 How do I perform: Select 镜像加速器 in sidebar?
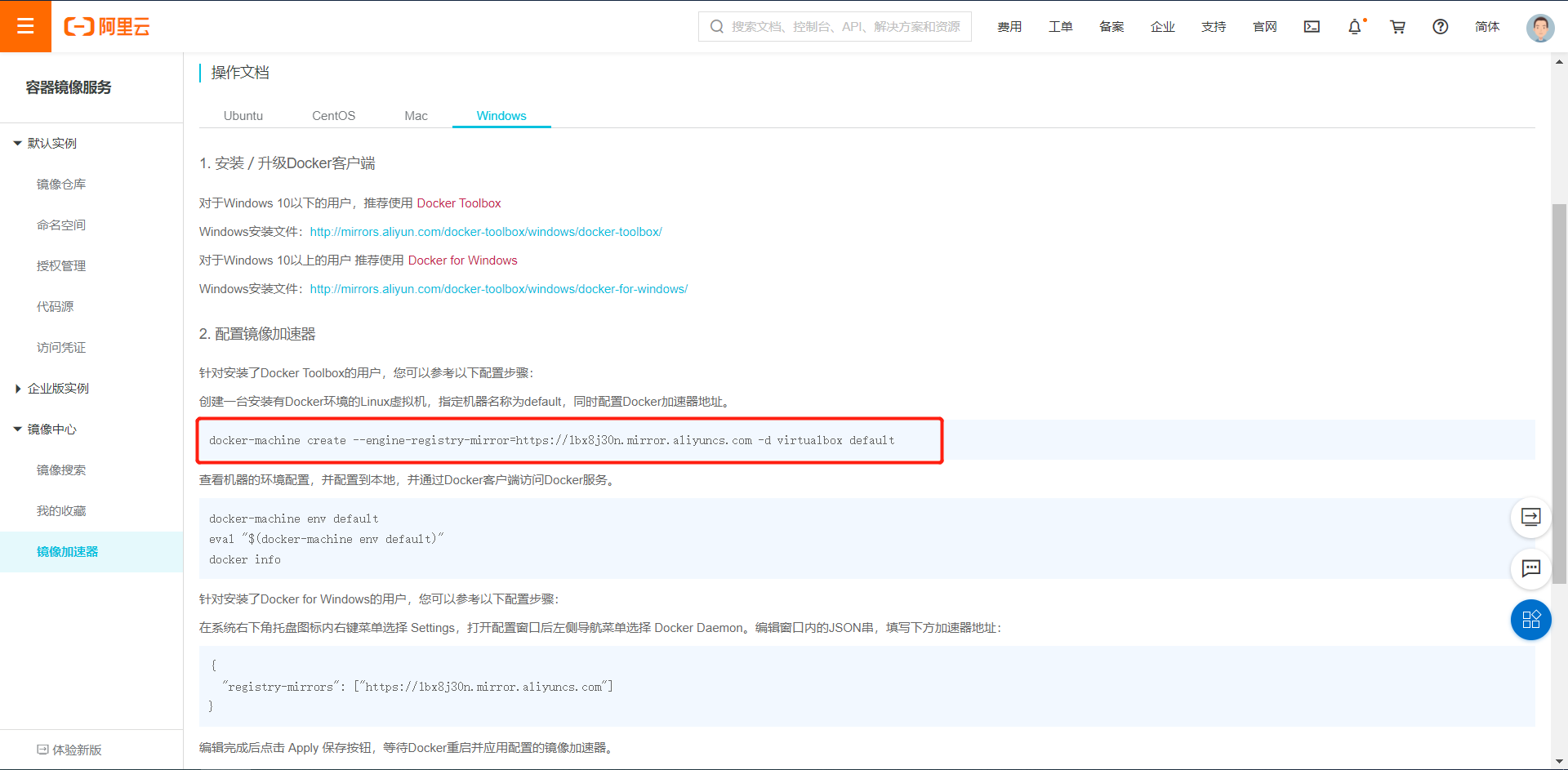67,552
